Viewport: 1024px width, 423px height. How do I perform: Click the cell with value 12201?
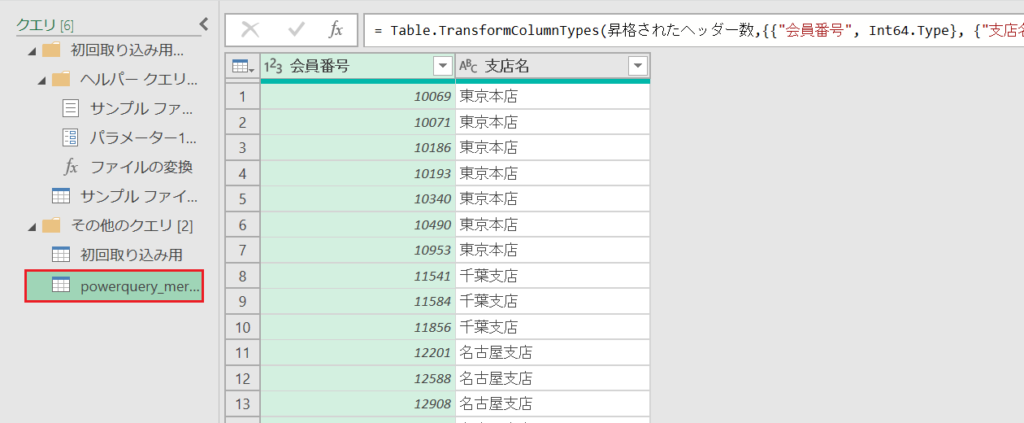click(x=358, y=353)
